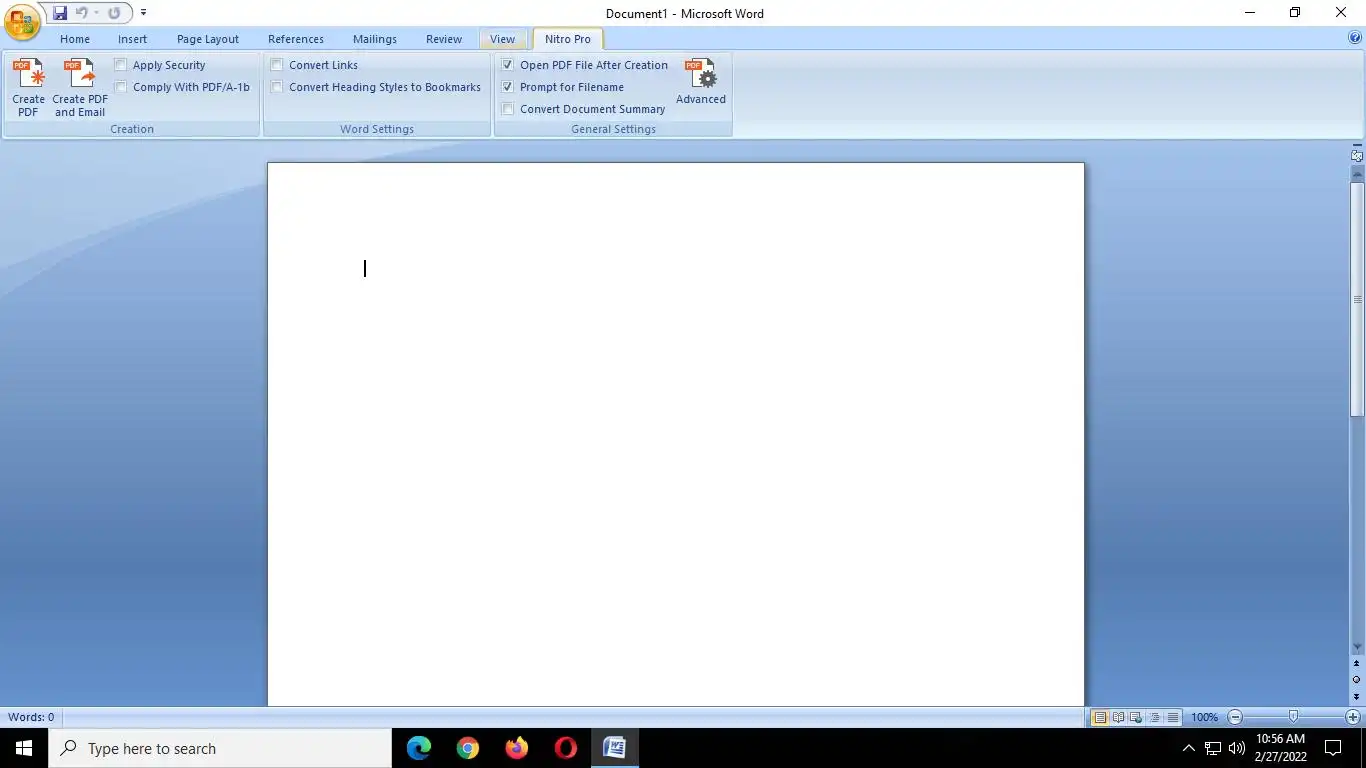Screen dimensions: 1366x768
Task: Open the volume control icon
Action: point(1237,748)
